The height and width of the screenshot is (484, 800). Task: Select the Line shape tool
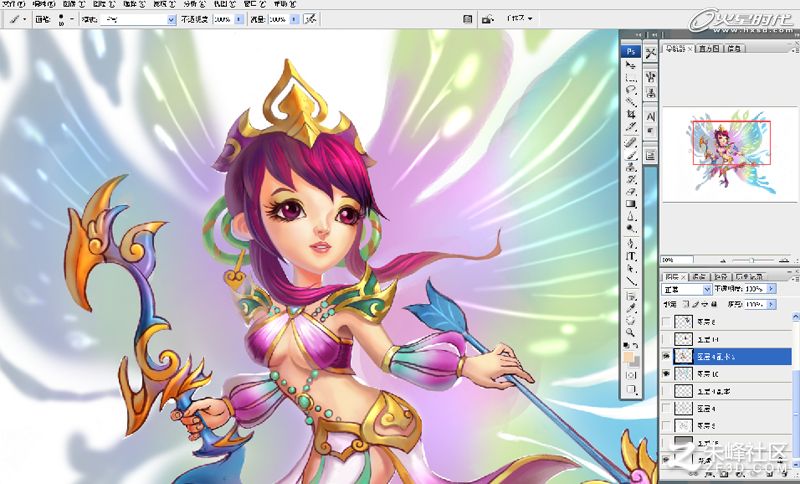point(631,281)
